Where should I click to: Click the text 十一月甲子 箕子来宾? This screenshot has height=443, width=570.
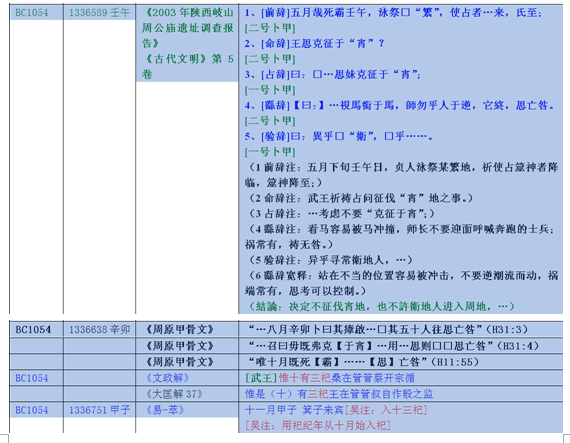click(x=294, y=410)
